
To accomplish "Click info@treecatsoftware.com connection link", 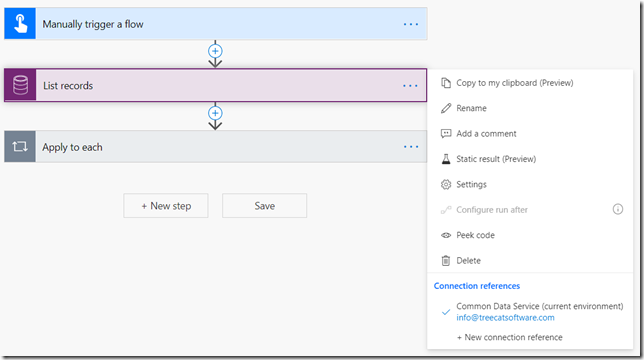I will pyautogui.click(x=505, y=317).
